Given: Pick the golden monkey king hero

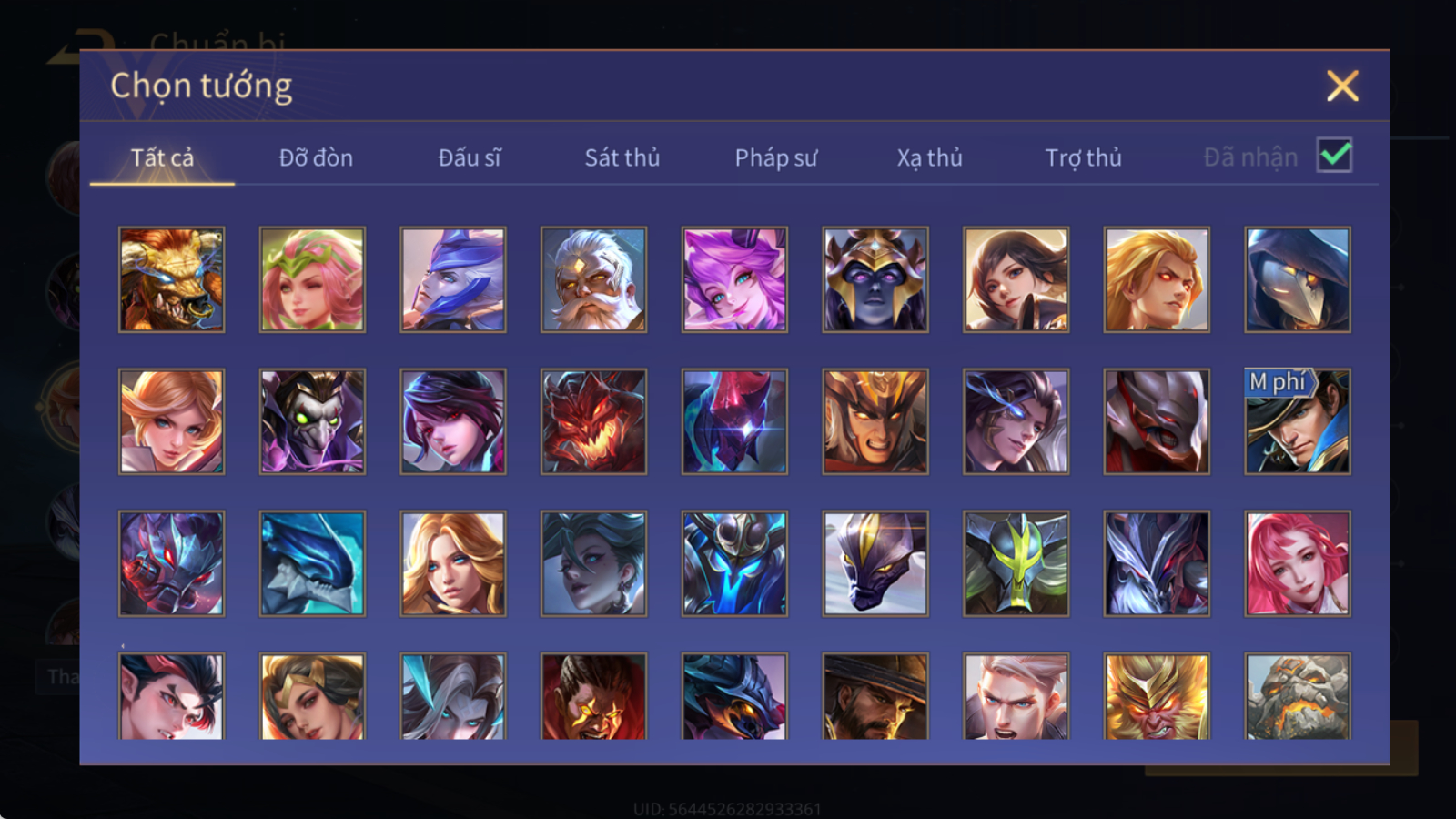Looking at the screenshot, I should tap(1157, 696).
